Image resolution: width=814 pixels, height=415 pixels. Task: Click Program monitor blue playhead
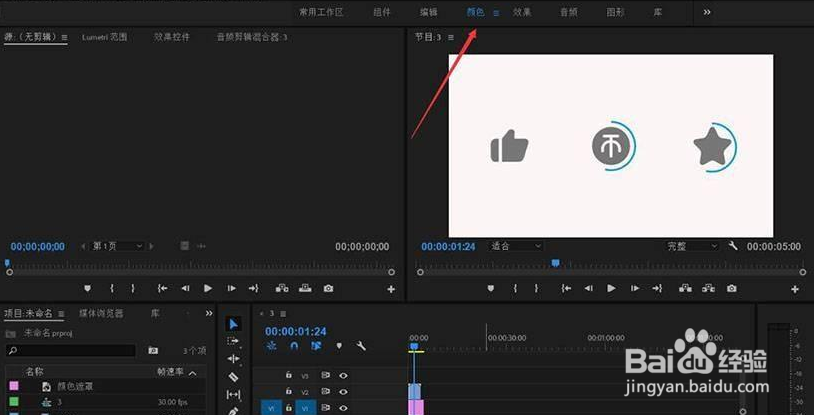click(555, 263)
